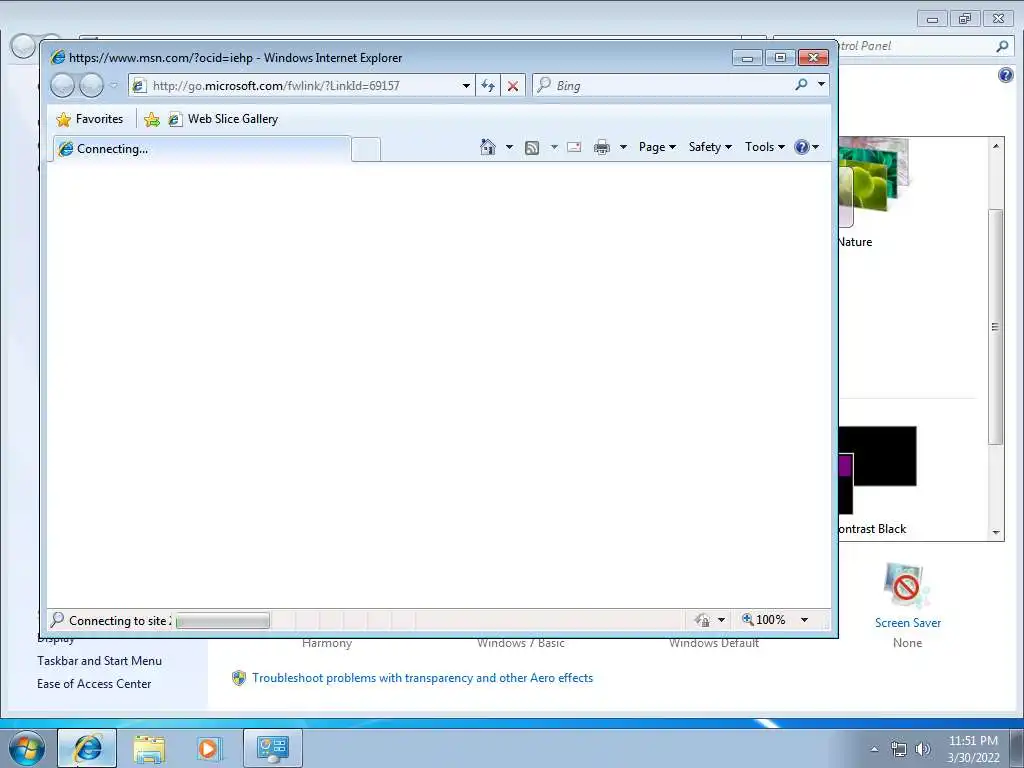Click Harmony theme label
The image size is (1024, 768).
[327, 643]
